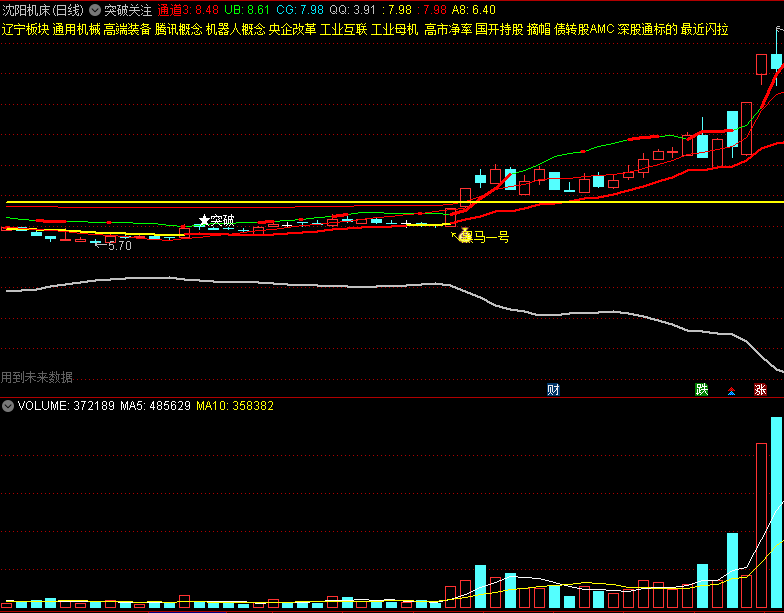Open the 高市净率 tag
Viewport: 784px width, 613px height.
[448, 30]
